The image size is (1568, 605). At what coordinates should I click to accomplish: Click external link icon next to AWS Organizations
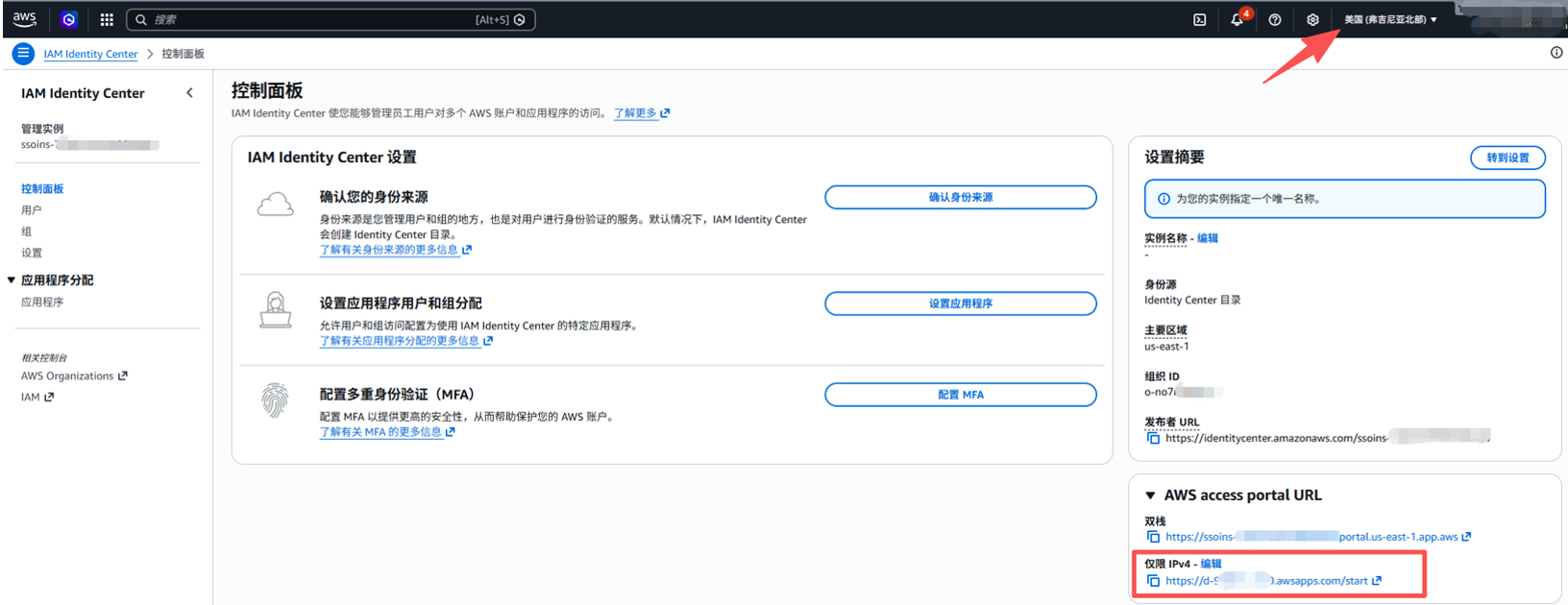pyautogui.click(x=123, y=375)
